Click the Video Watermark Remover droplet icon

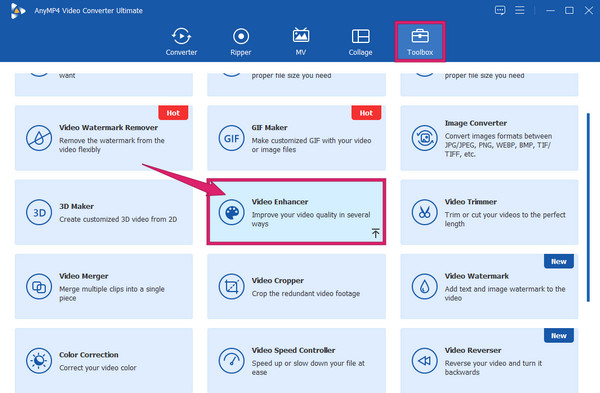pyautogui.click(x=39, y=138)
